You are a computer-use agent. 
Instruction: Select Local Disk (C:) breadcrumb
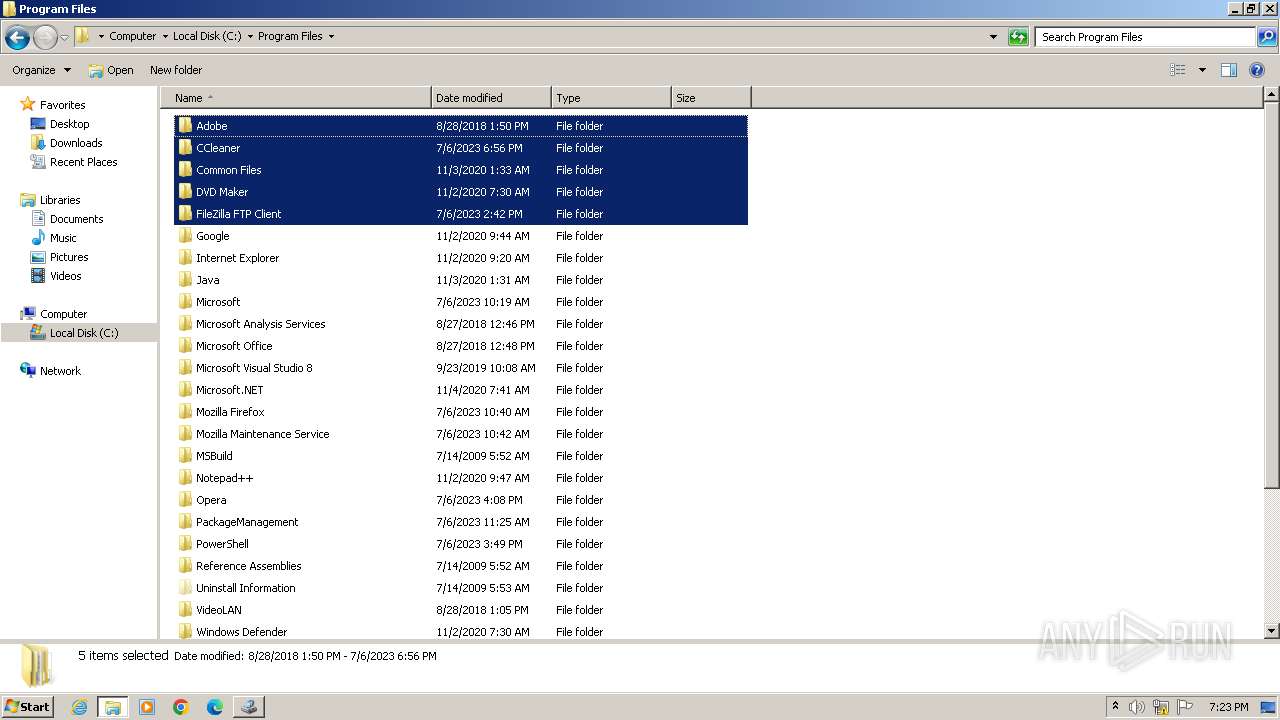pos(207,36)
